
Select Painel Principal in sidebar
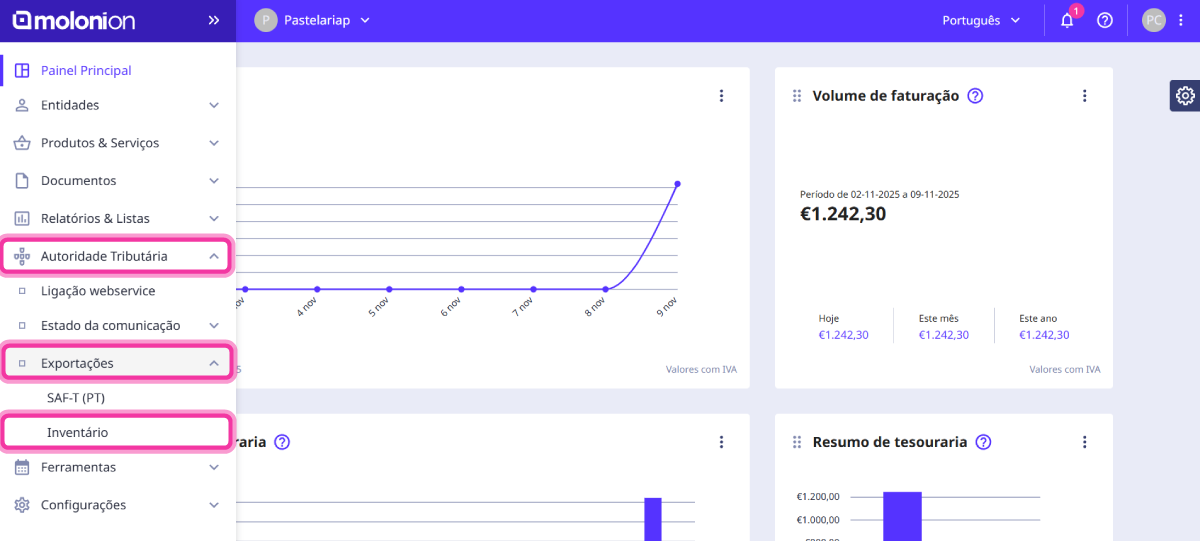[x=86, y=71]
